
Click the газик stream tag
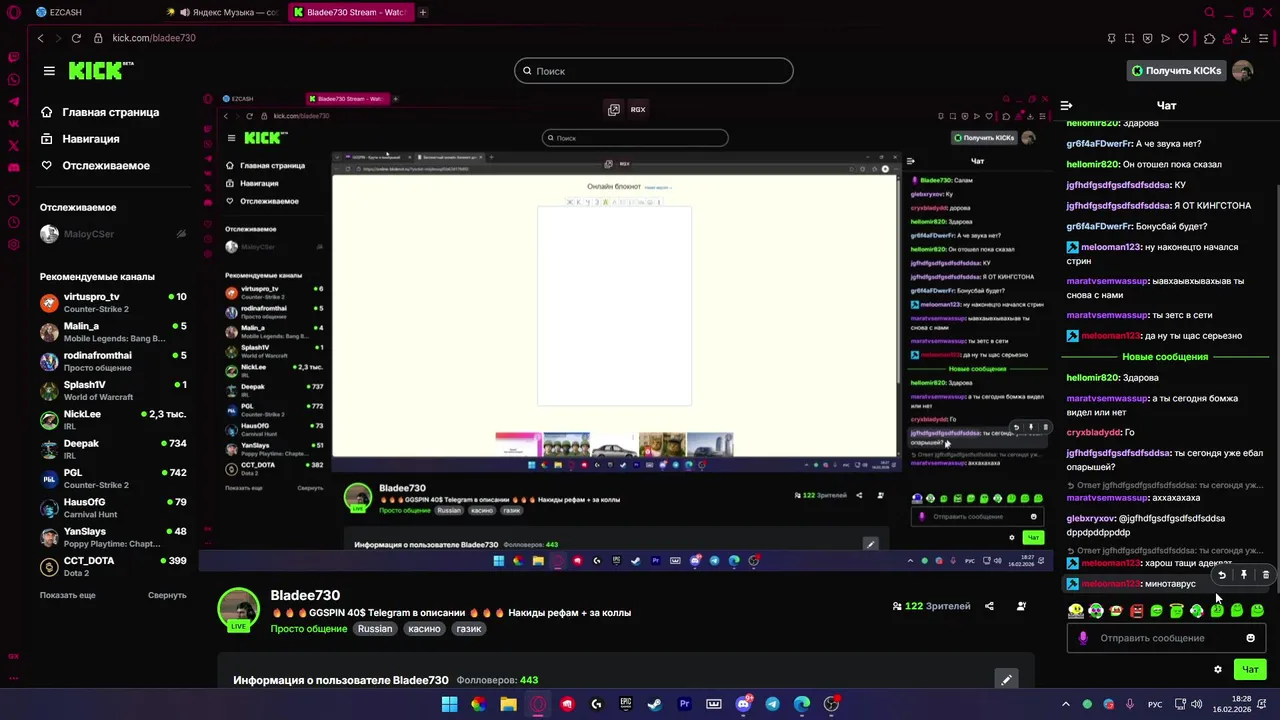468,629
